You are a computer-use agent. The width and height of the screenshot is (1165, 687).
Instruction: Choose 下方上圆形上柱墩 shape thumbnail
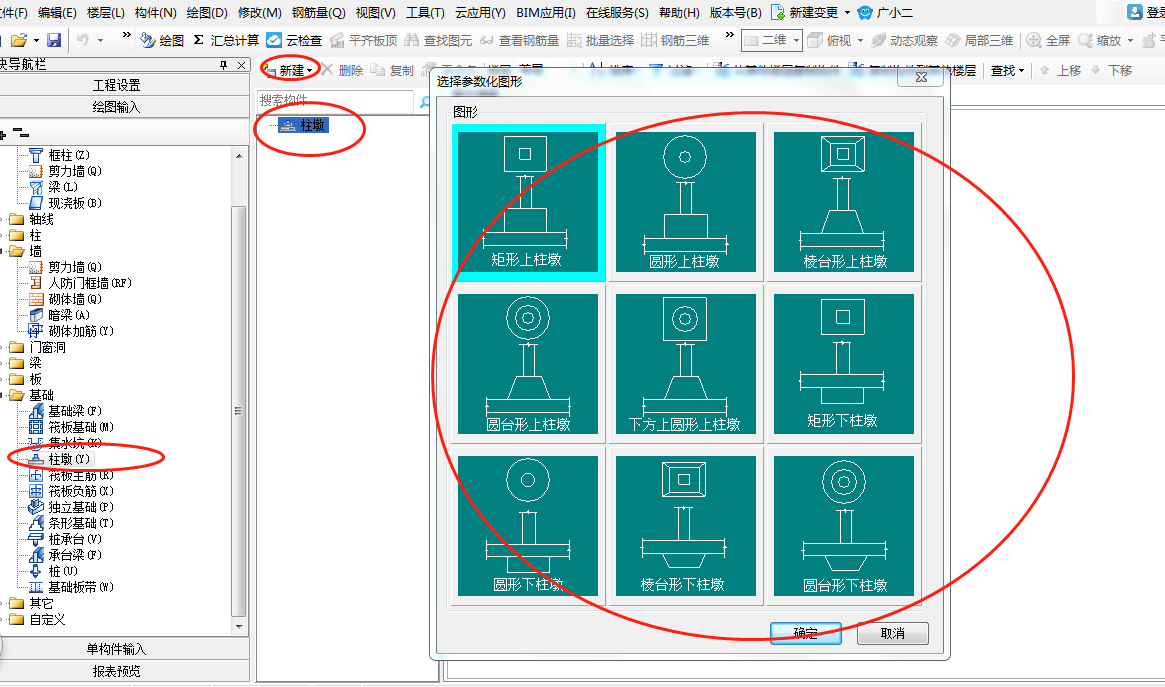685,364
